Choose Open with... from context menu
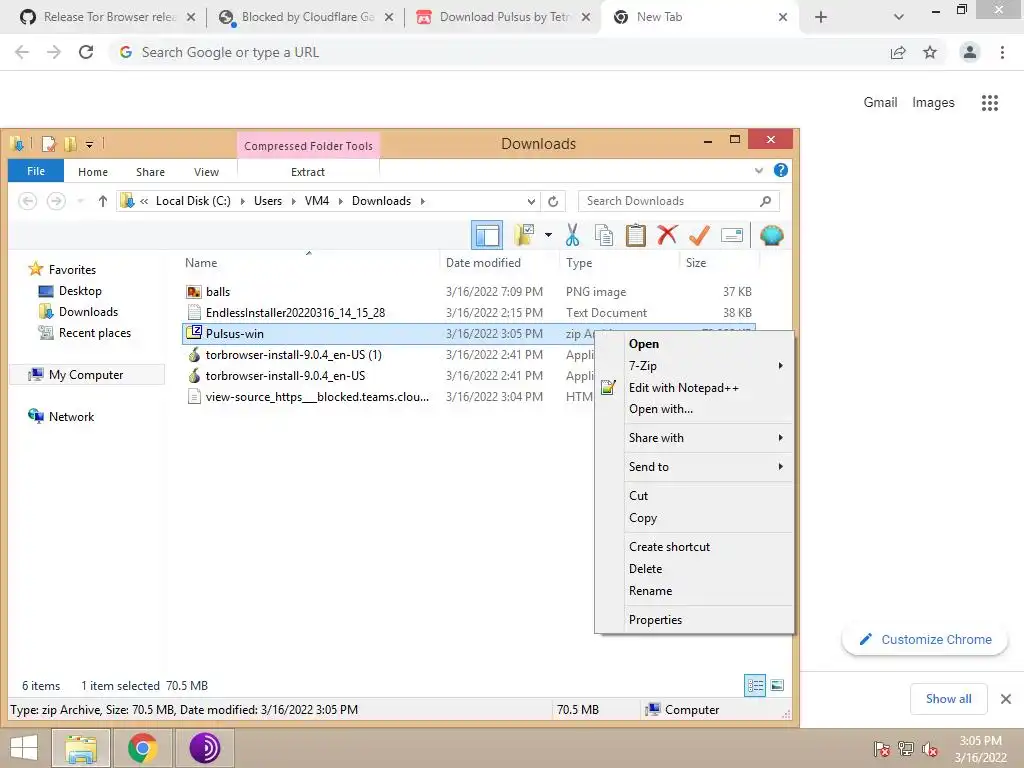The height and width of the screenshot is (768, 1024). [x=694, y=409]
